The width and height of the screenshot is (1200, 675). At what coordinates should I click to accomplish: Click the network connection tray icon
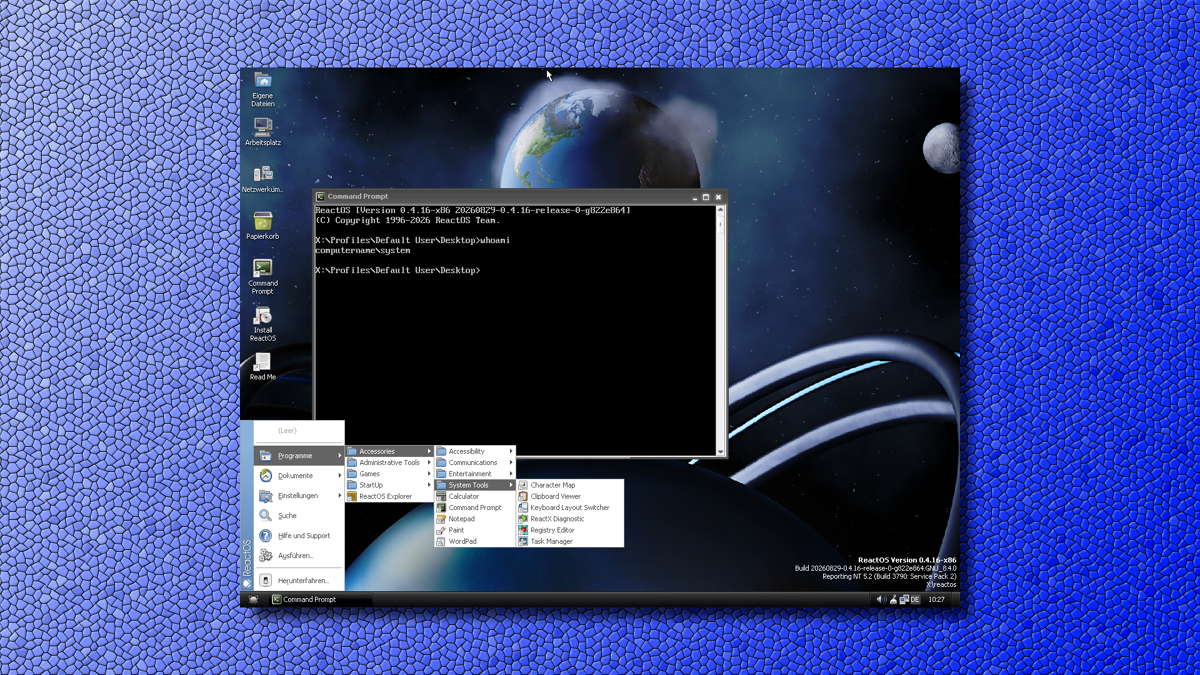tap(904, 600)
